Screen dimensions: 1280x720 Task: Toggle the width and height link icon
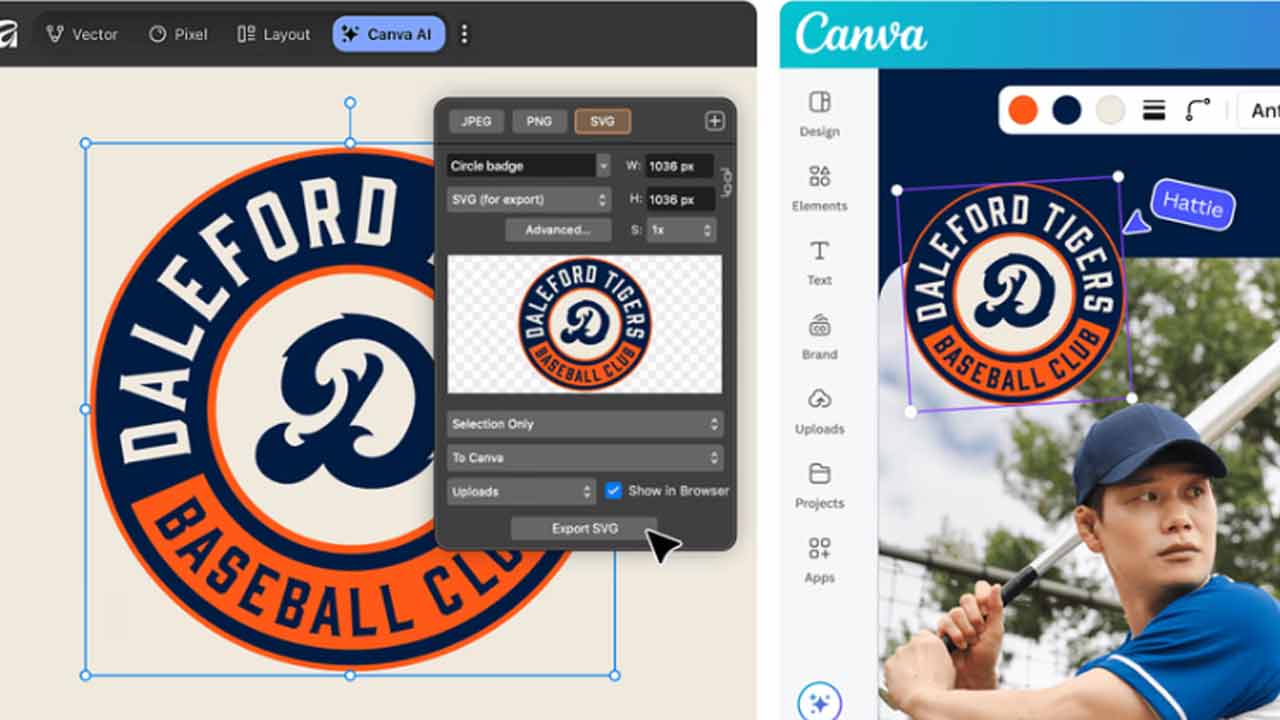click(x=726, y=182)
